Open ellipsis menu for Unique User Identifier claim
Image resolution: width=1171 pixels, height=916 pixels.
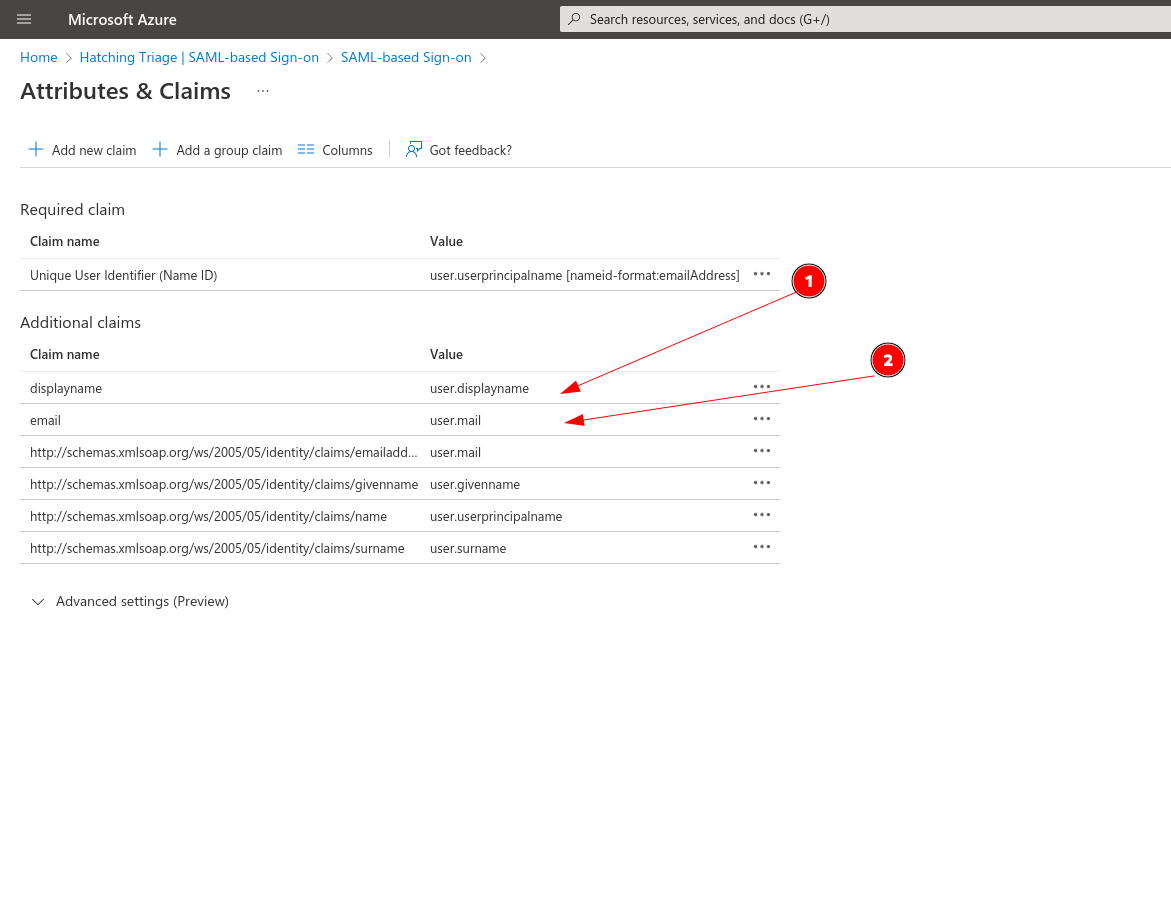pyautogui.click(x=762, y=274)
